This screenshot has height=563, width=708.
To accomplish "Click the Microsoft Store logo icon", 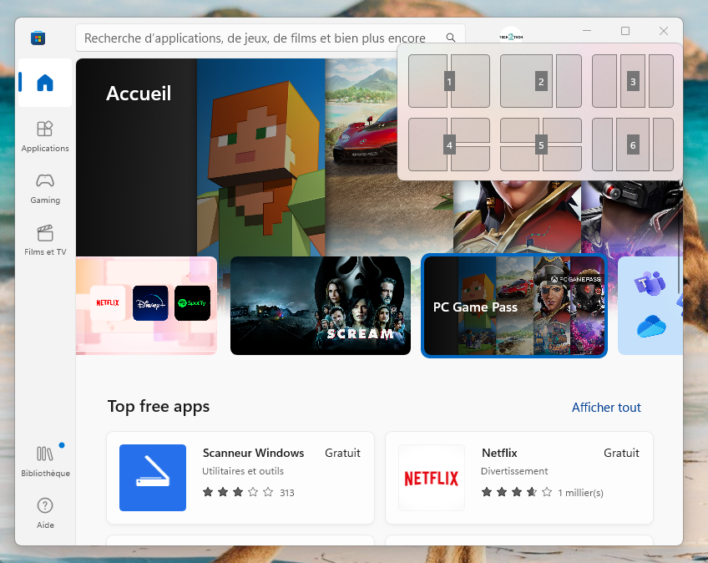I will point(38,38).
